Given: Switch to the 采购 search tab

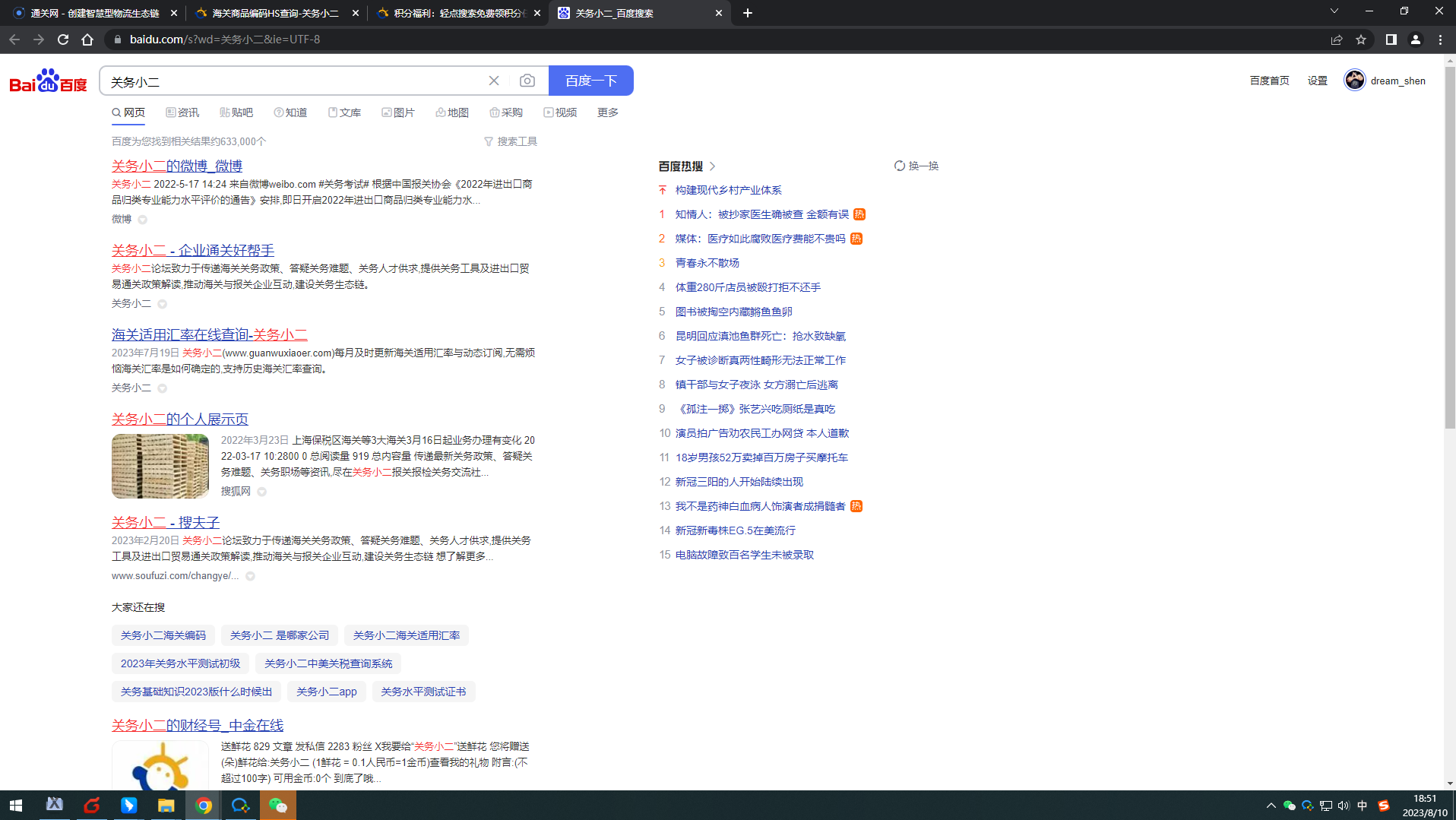Looking at the screenshot, I should coord(506,112).
